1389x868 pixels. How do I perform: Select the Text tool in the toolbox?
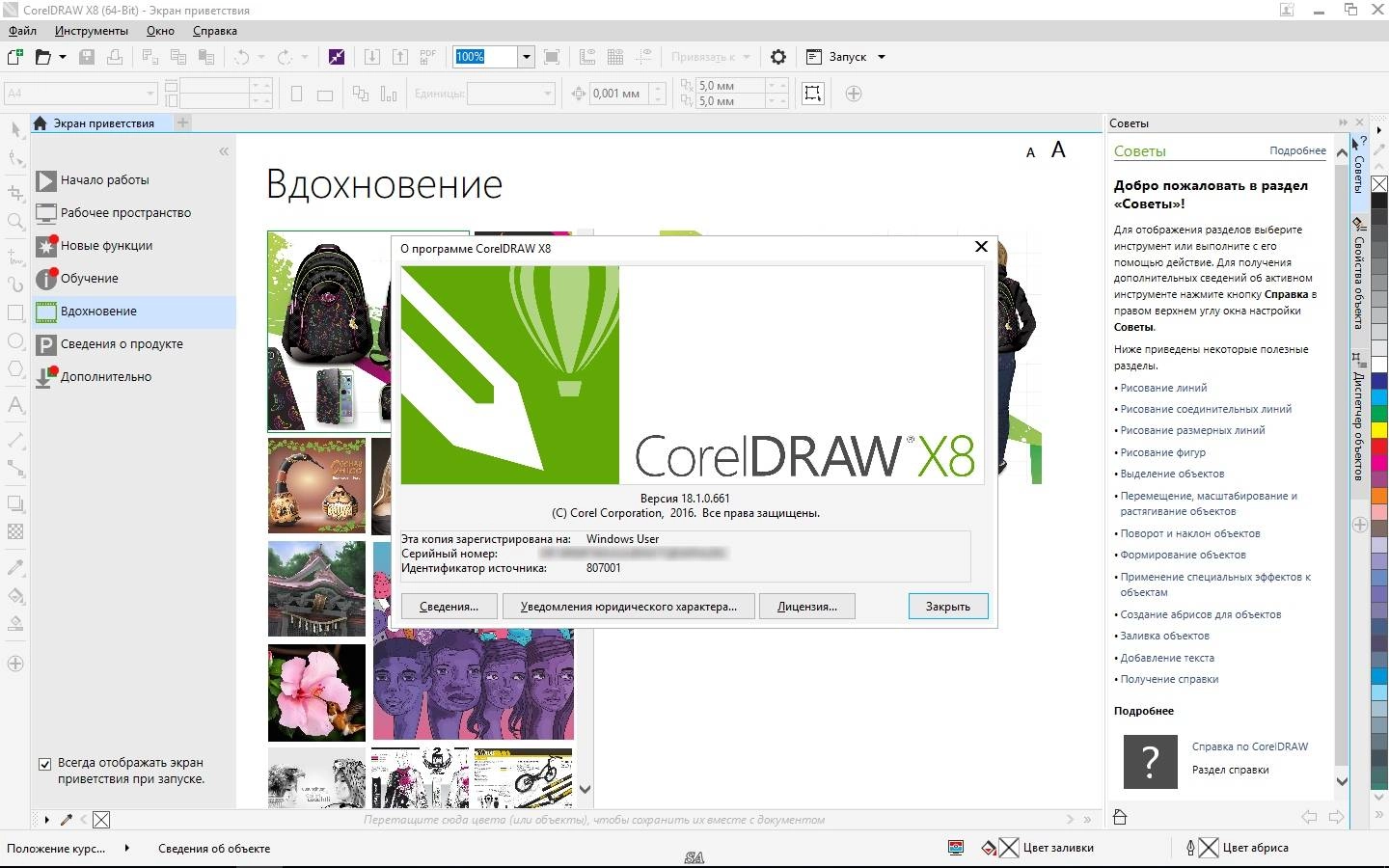click(x=15, y=405)
